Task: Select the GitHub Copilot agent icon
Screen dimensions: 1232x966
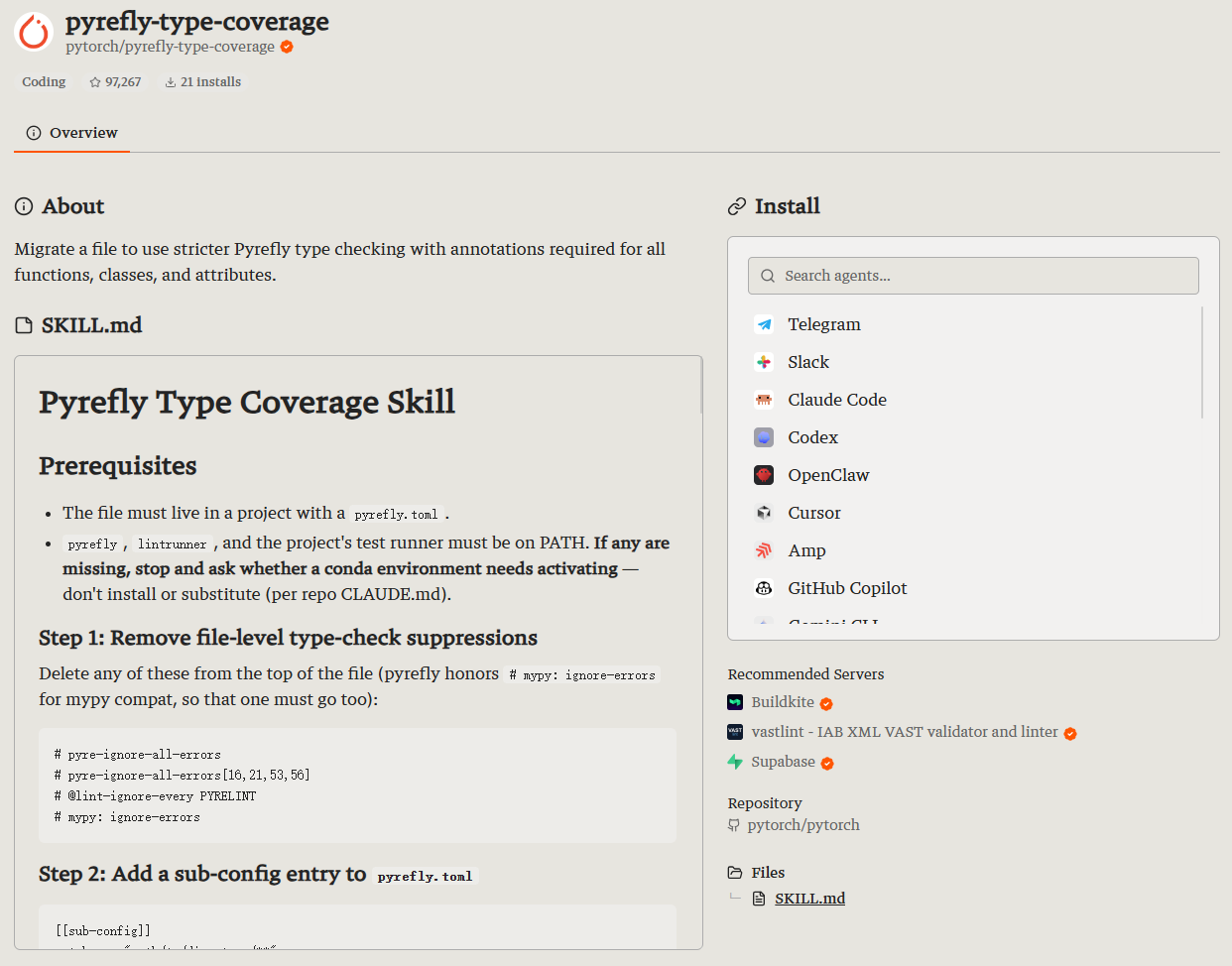Action: [x=764, y=588]
